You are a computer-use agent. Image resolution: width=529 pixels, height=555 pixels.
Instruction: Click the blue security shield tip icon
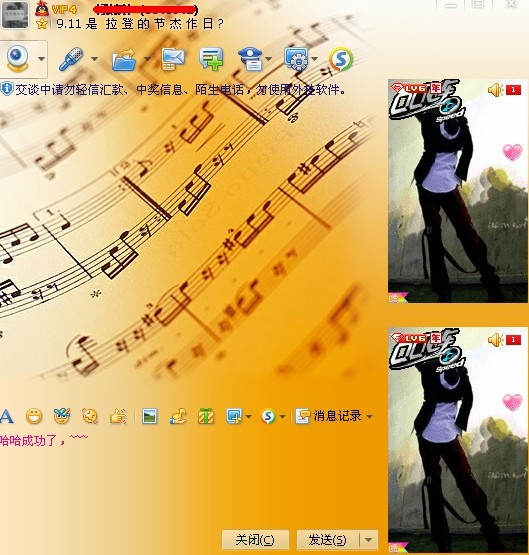7,89
